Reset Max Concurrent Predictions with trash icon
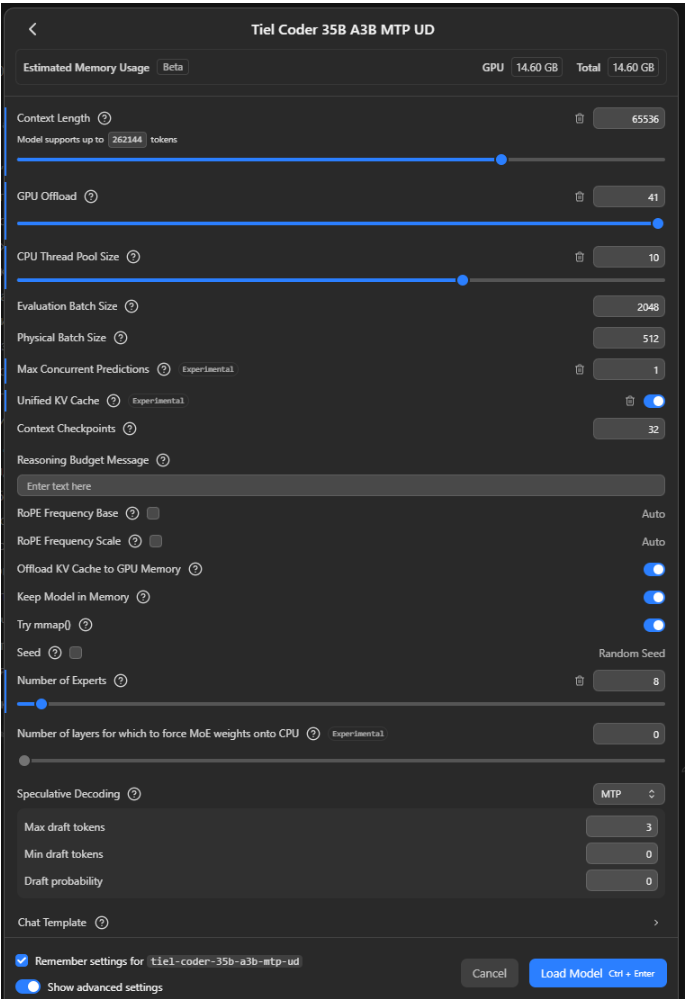685x999 pixels. [579, 370]
